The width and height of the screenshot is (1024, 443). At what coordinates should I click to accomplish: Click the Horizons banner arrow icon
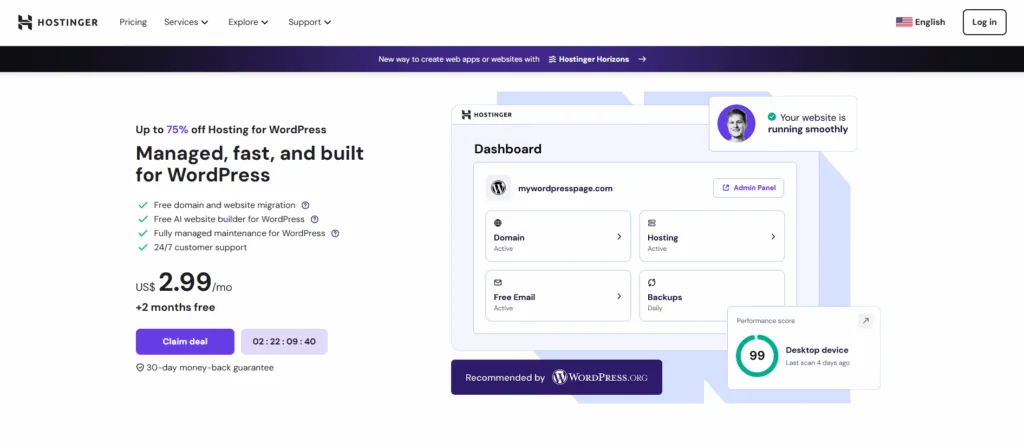pyautogui.click(x=642, y=59)
